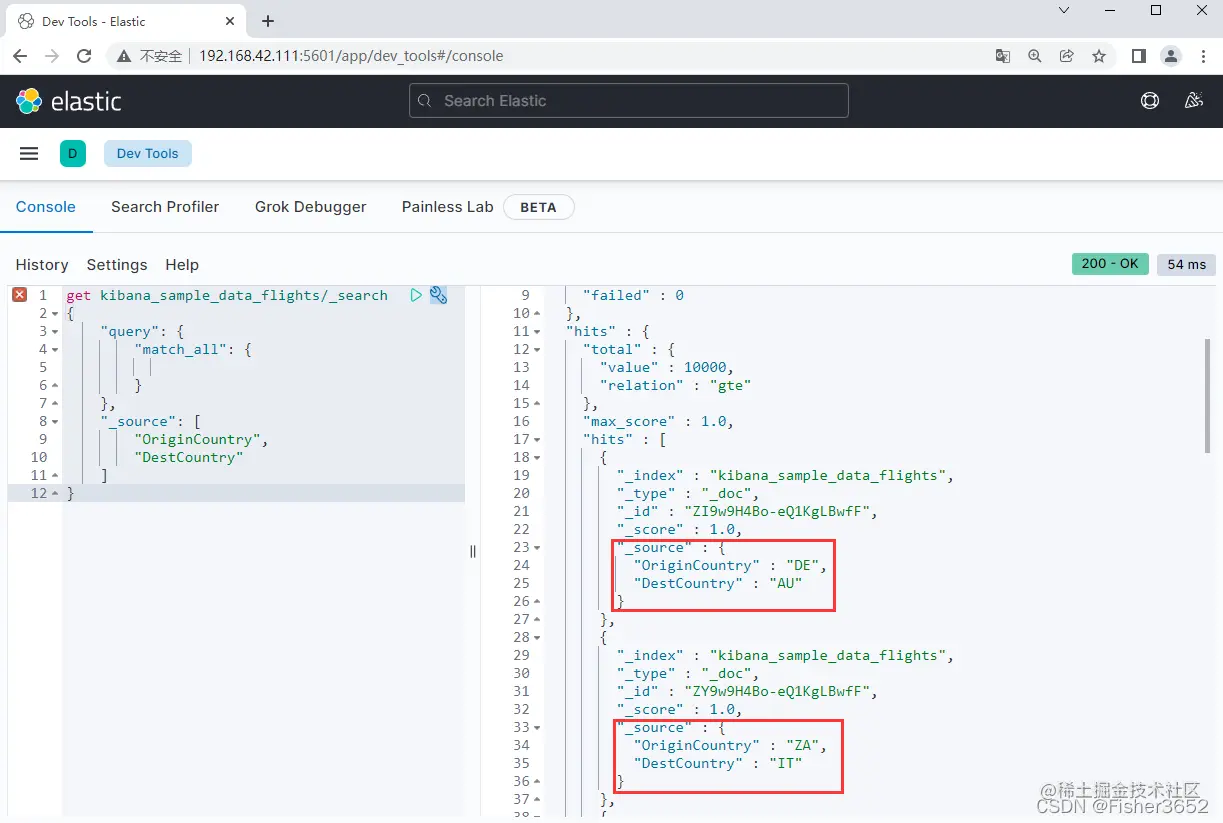Collapse the query block on editor line 3
Image resolution: width=1223 pixels, height=823 pixels.
pyautogui.click(x=55, y=332)
